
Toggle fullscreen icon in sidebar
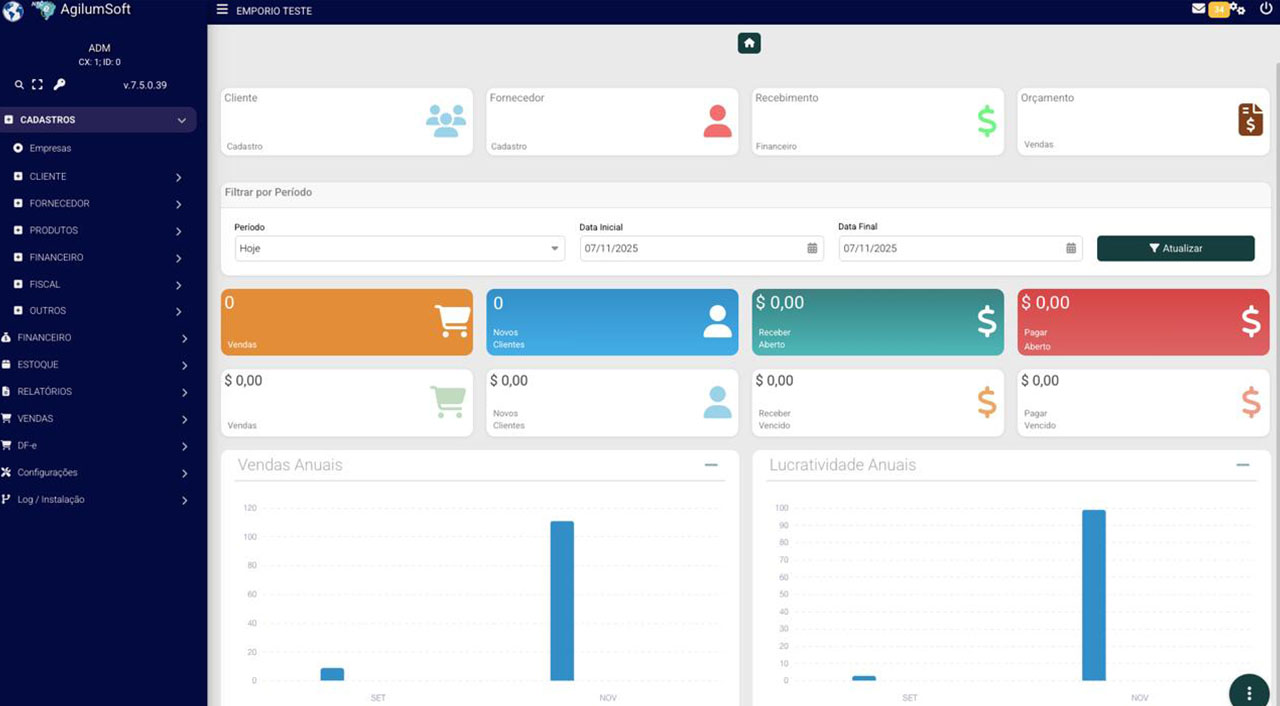[x=38, y=85]
